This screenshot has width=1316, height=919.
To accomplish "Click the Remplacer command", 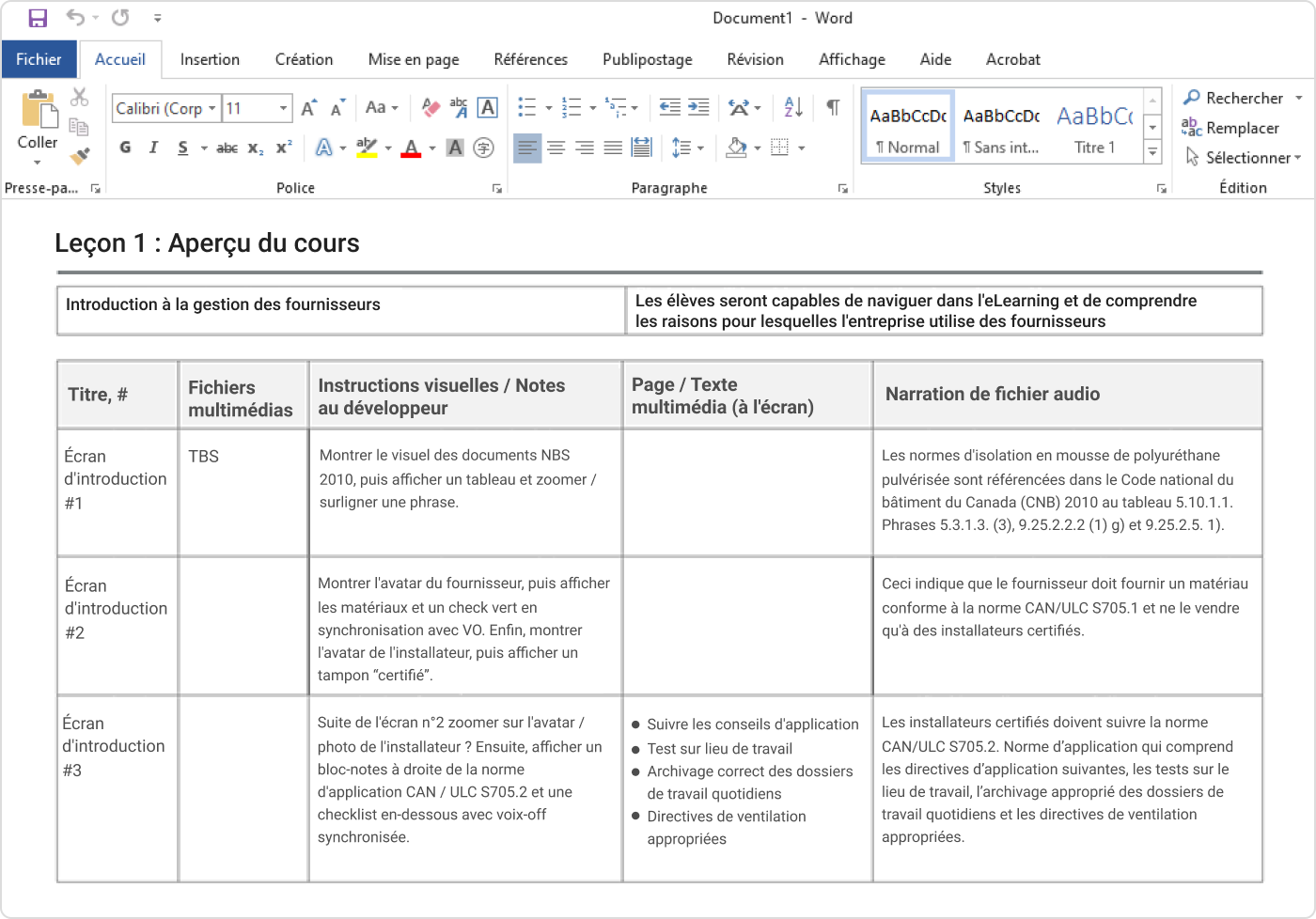I will point(1239,128).
